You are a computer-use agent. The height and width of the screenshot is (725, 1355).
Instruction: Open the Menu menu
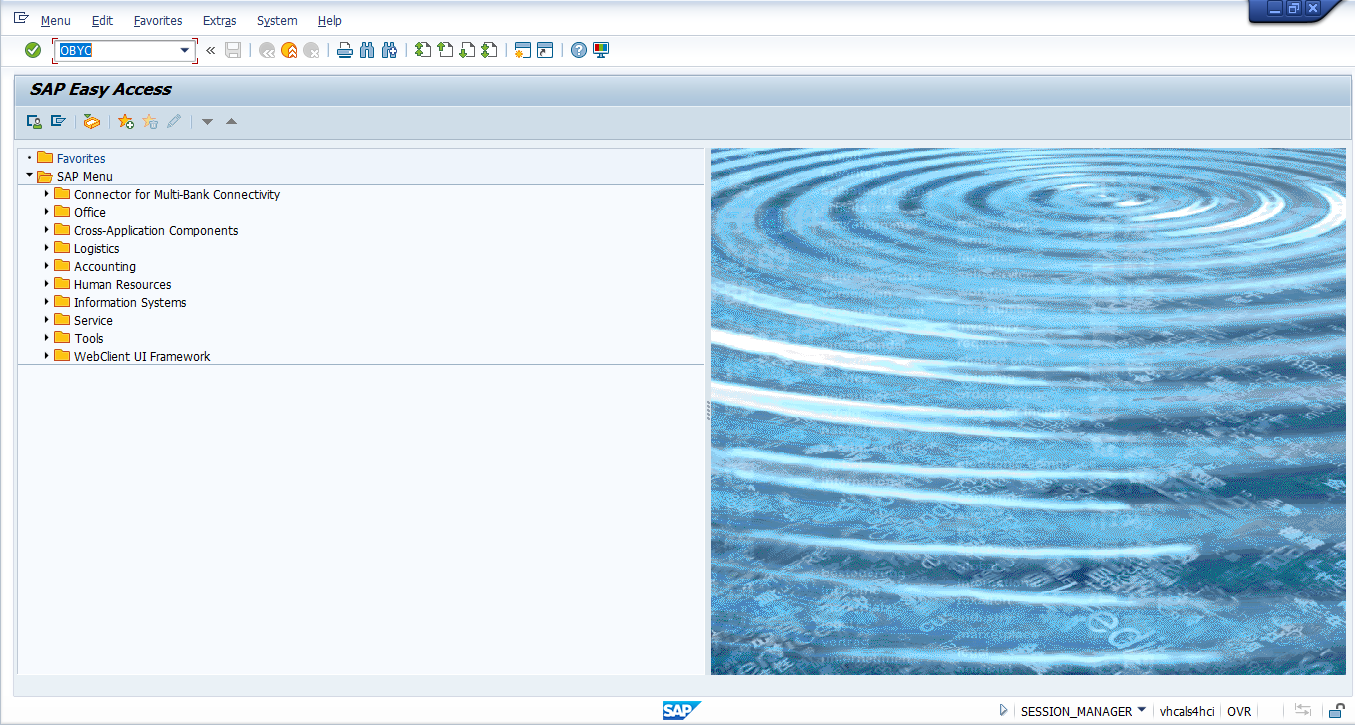click(56, 21)
